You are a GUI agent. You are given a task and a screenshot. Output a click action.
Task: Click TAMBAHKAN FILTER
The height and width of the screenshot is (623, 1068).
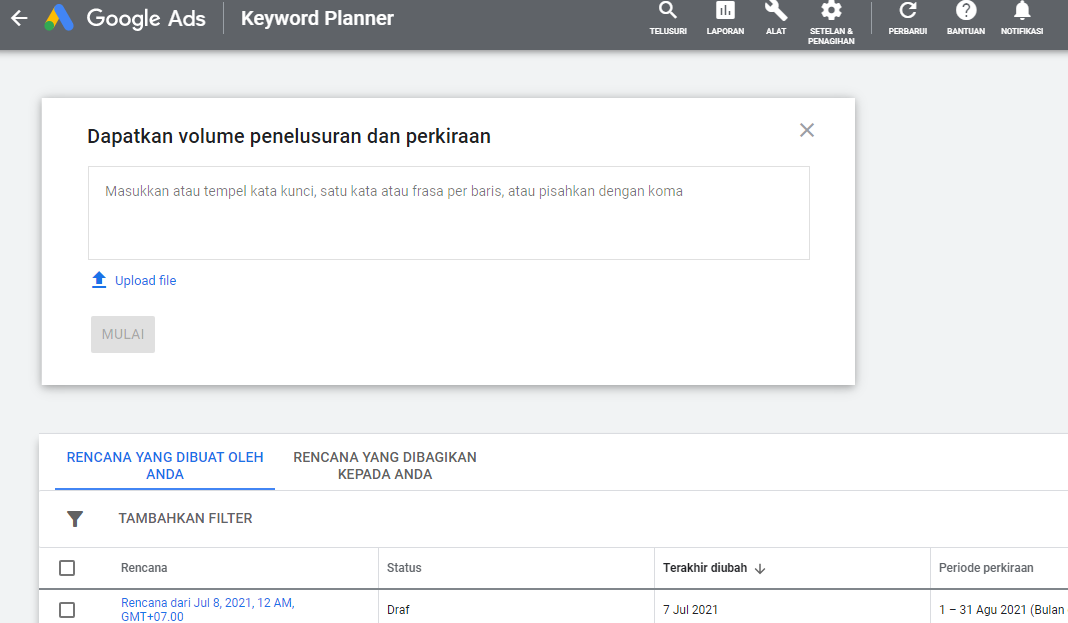click(x=185, y=518)
